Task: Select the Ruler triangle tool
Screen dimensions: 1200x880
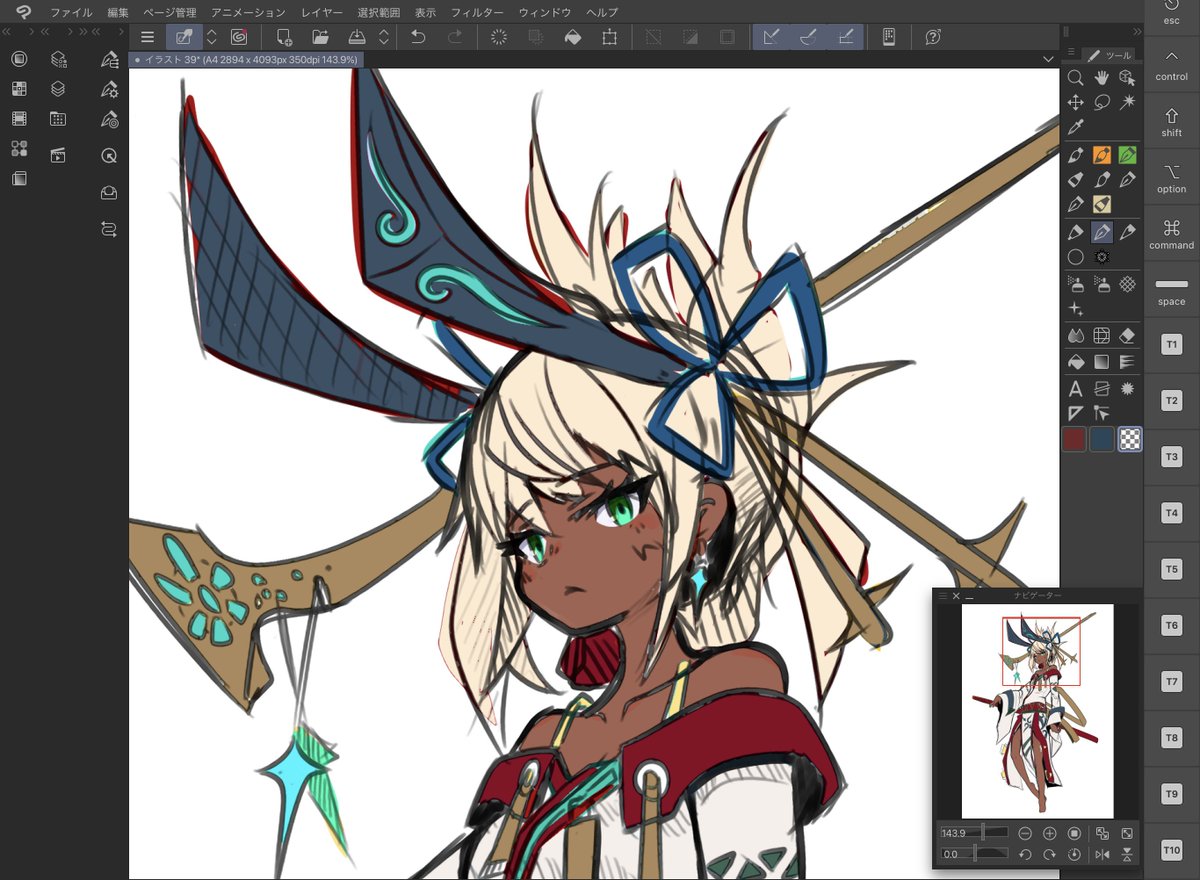Action: [1075, 413]
